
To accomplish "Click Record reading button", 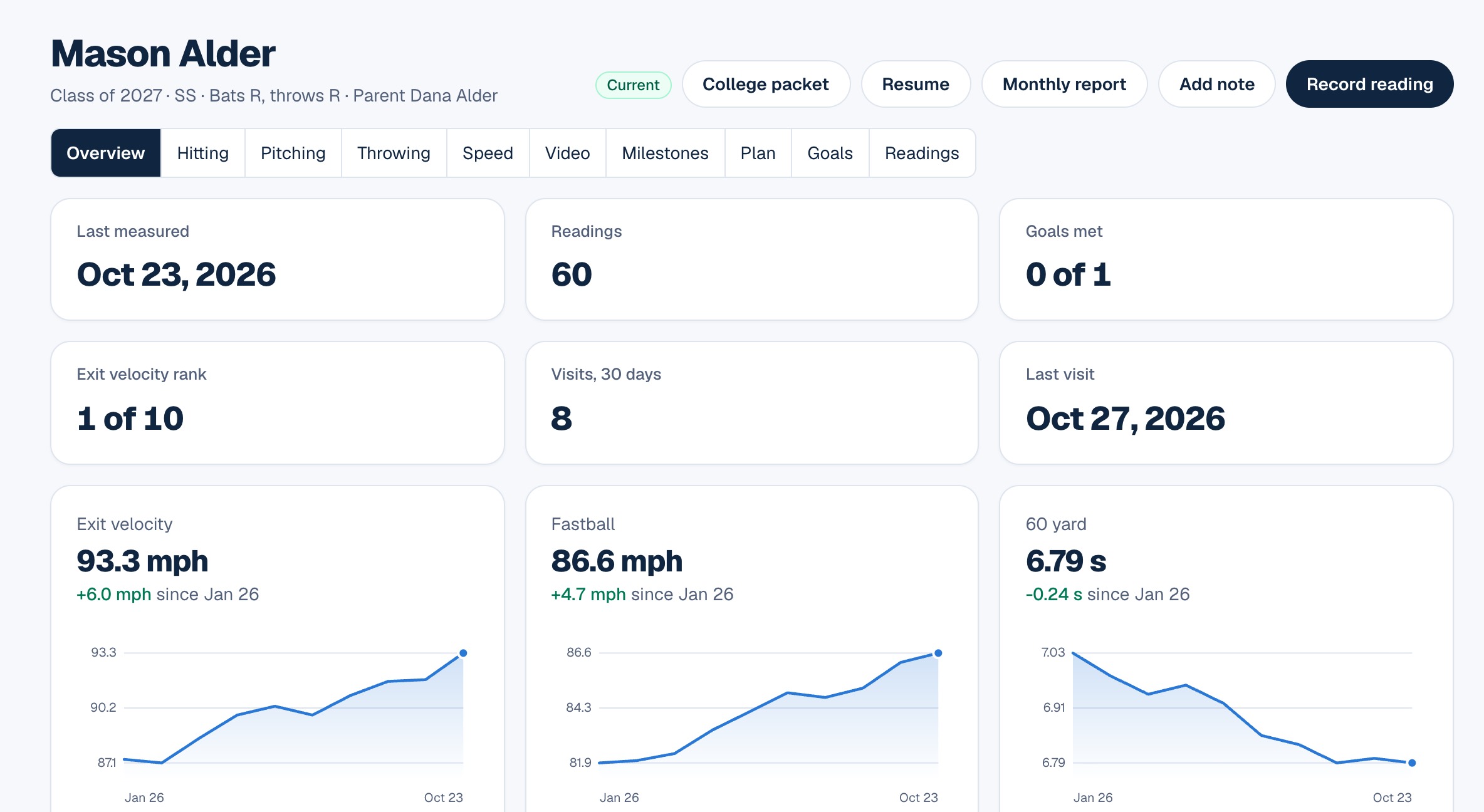I will click(1369, 84).
